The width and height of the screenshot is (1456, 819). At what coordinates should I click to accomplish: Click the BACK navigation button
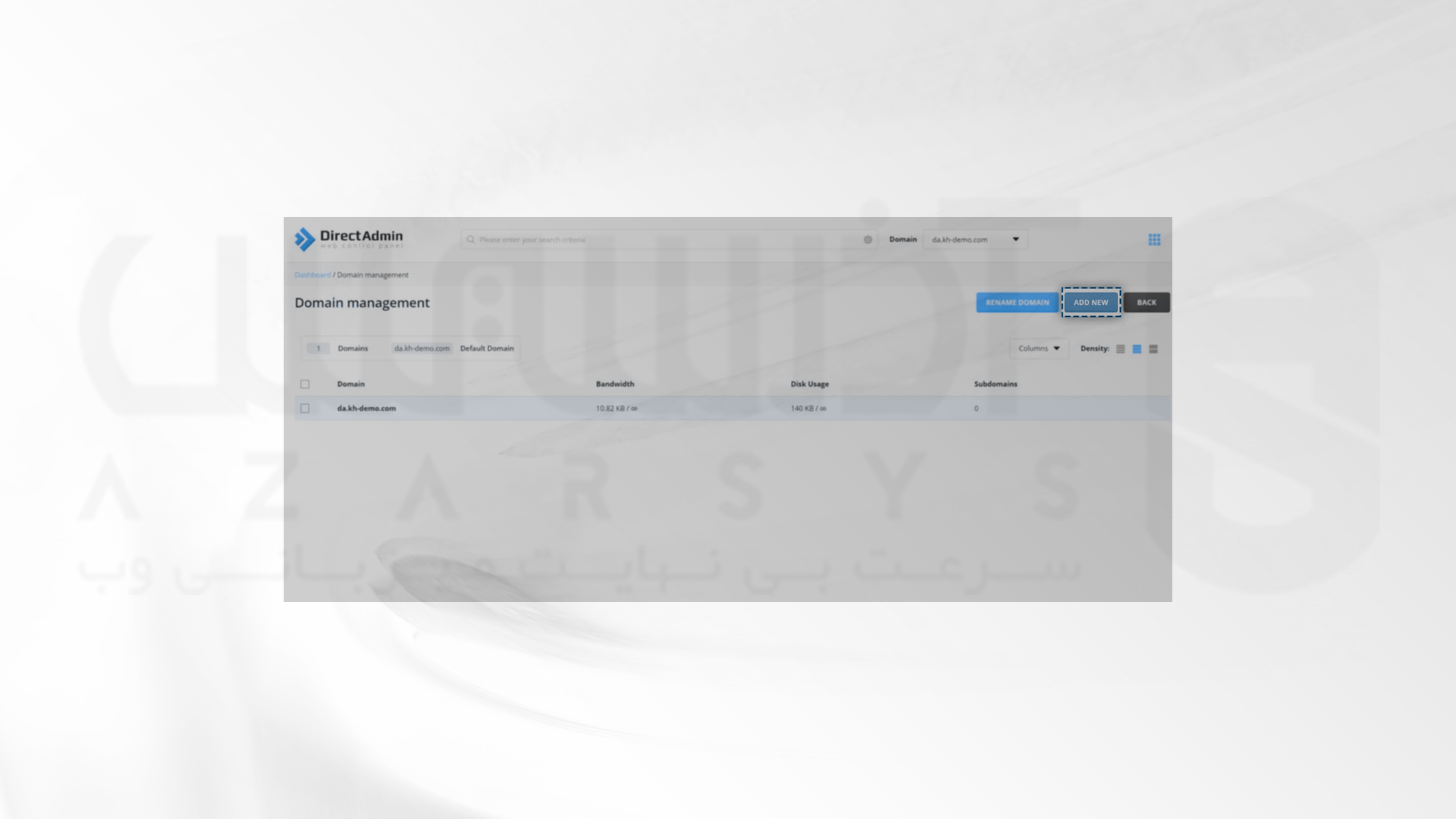1146,302
